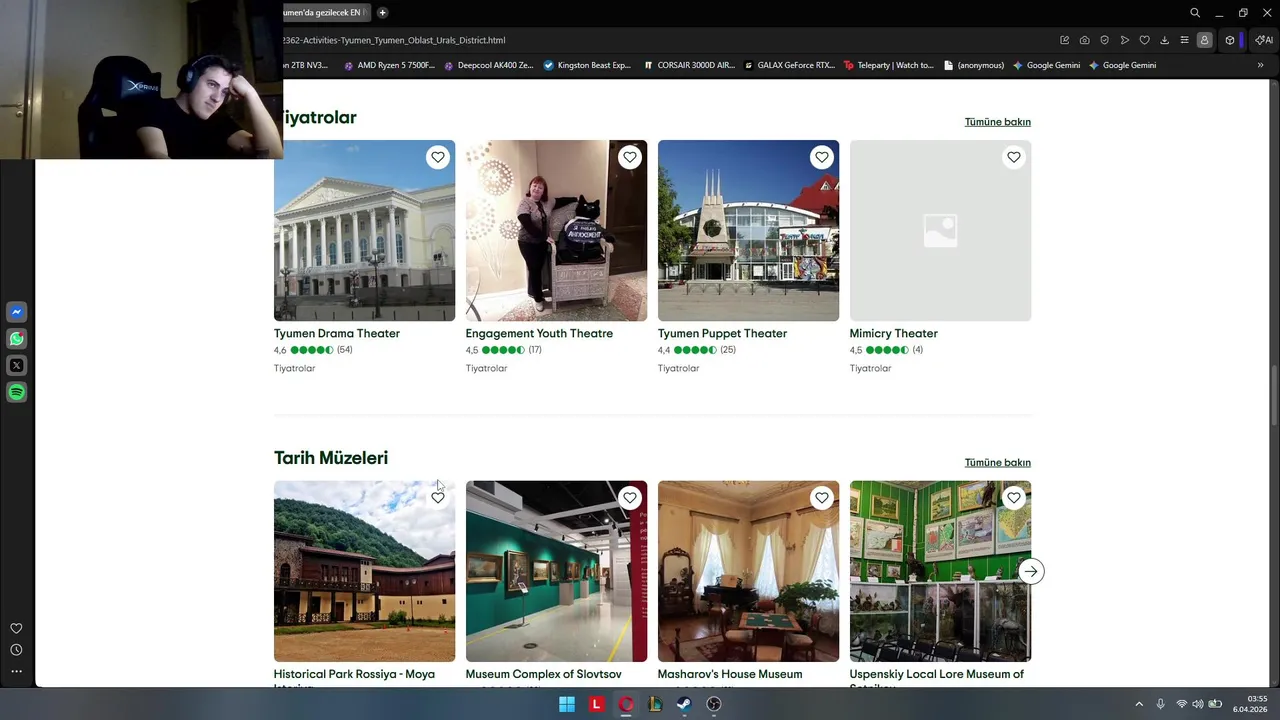This screenshot has width=1280, height=720.
Task: Open Steam from the taskbar
Action: pos(684,704)
